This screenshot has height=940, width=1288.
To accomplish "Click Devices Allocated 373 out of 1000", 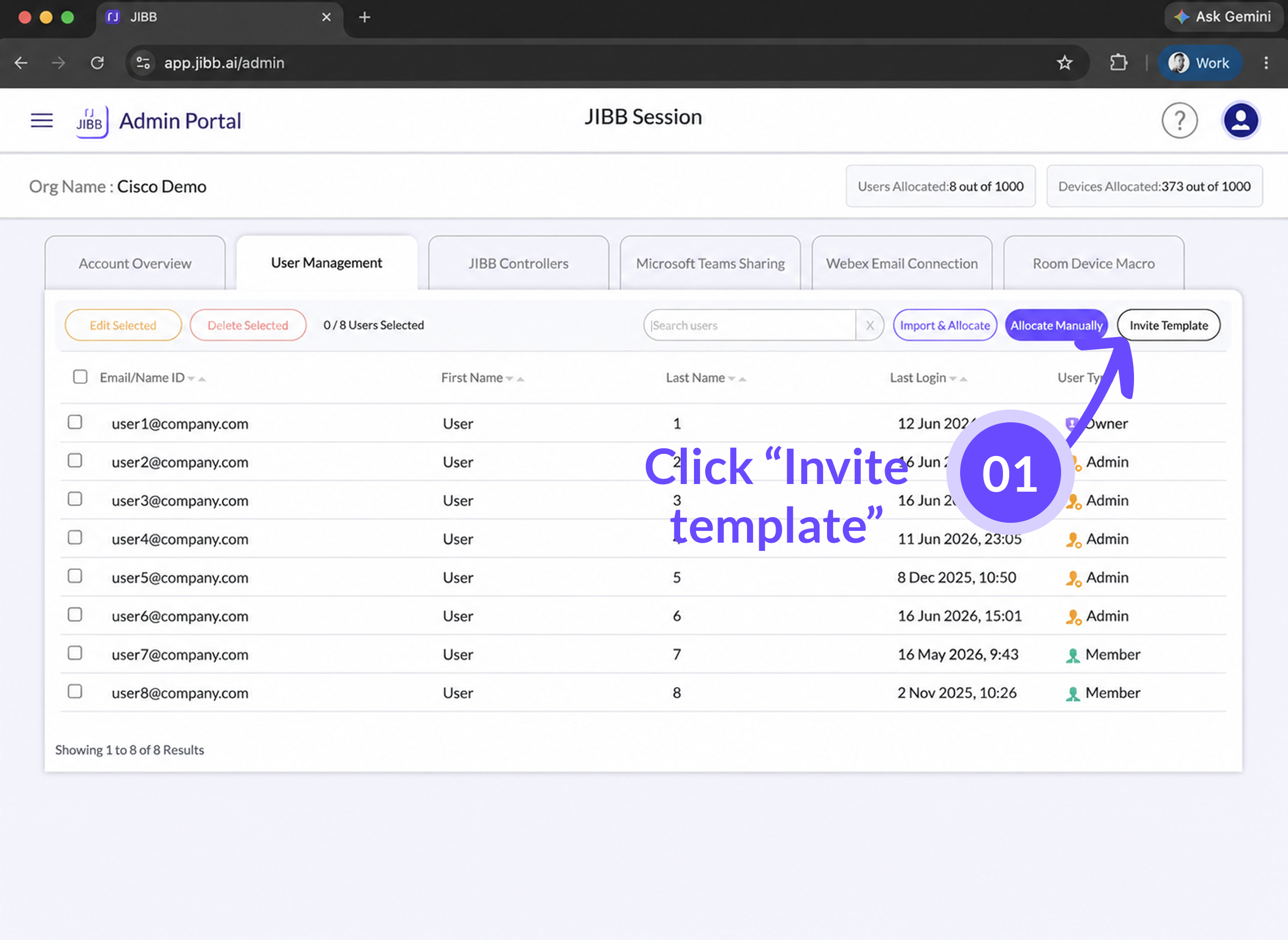I will pos(1154,186).
